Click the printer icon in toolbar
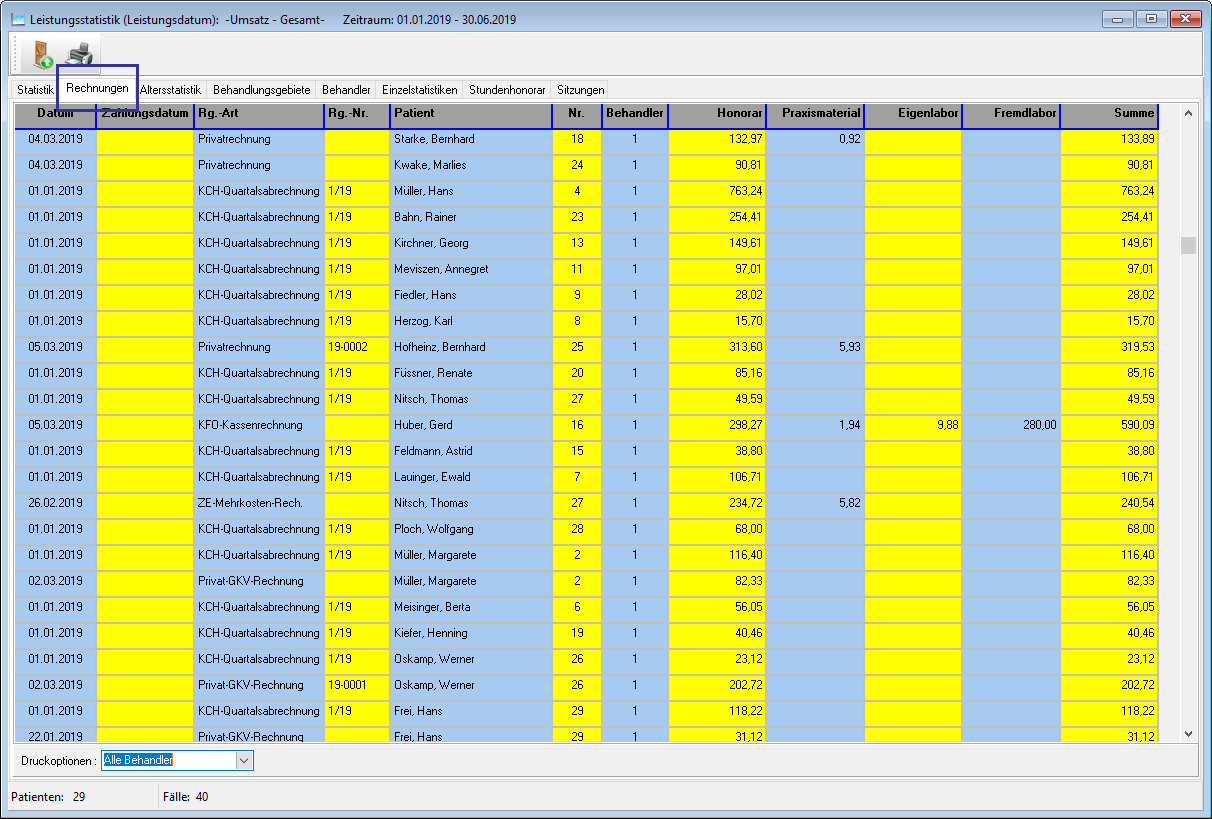1212x819 pixels. pyautogui.click(x=78, y=56)
